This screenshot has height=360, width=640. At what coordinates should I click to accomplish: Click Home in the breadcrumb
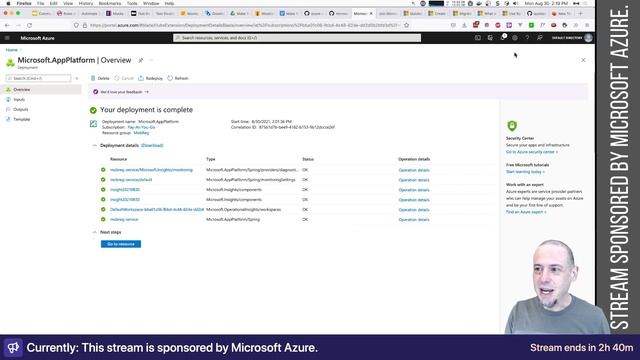(11, 50)
